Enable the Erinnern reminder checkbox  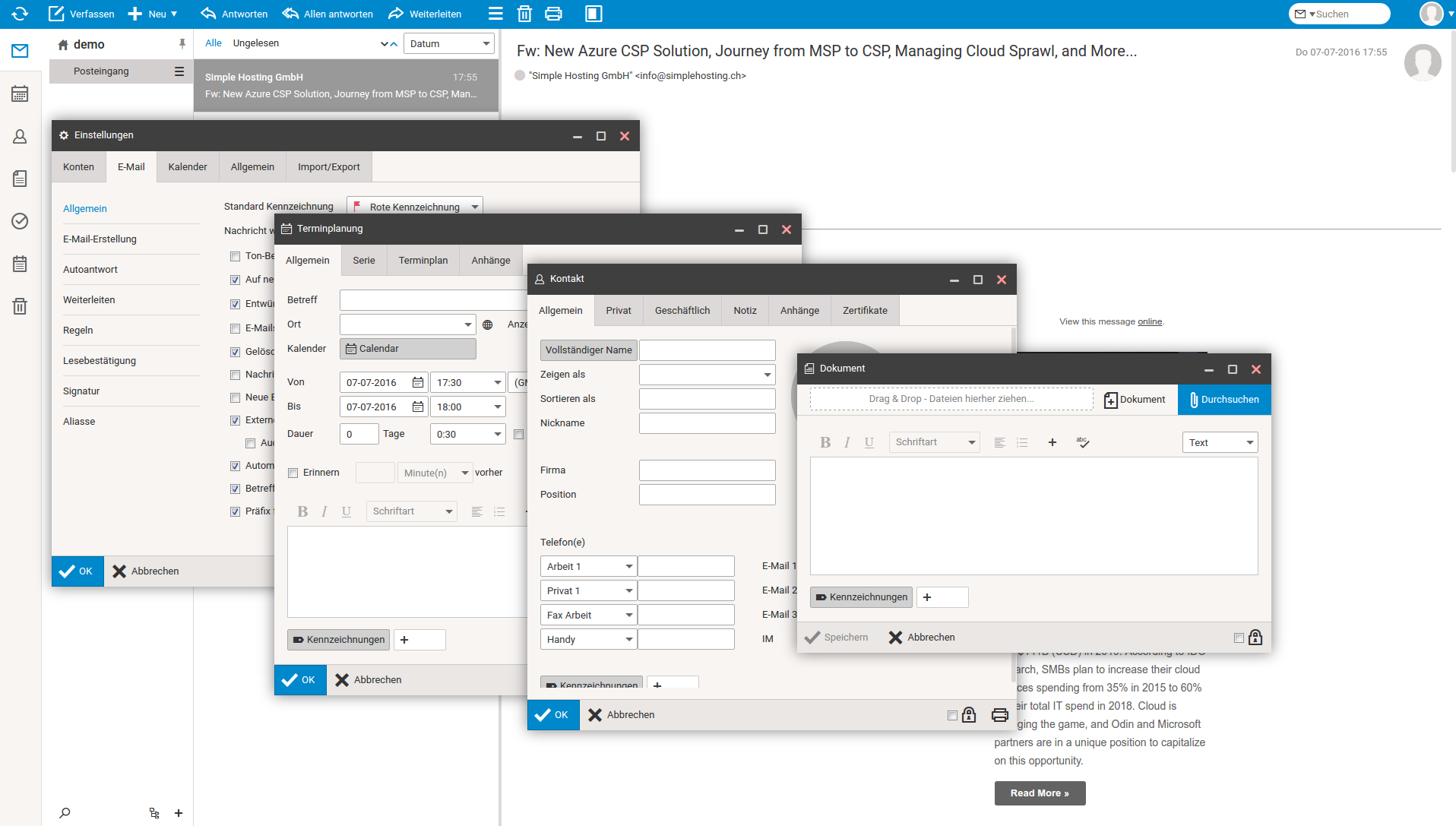tap(293, 473)
